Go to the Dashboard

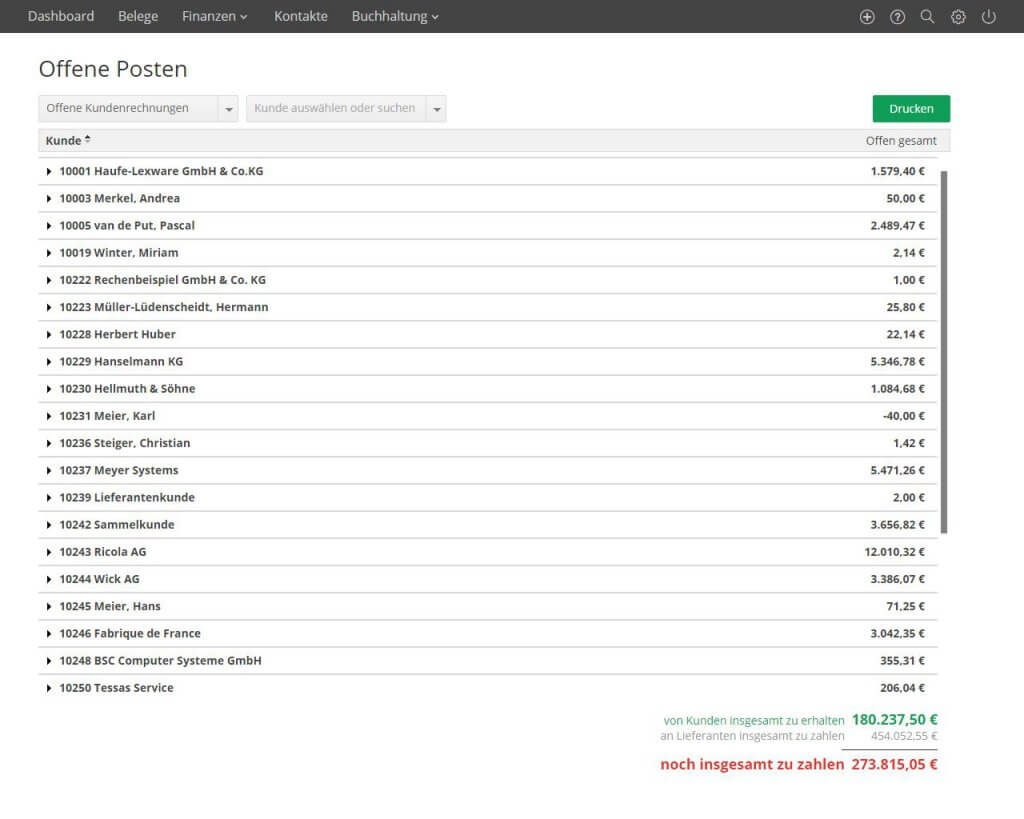(61, 16)
